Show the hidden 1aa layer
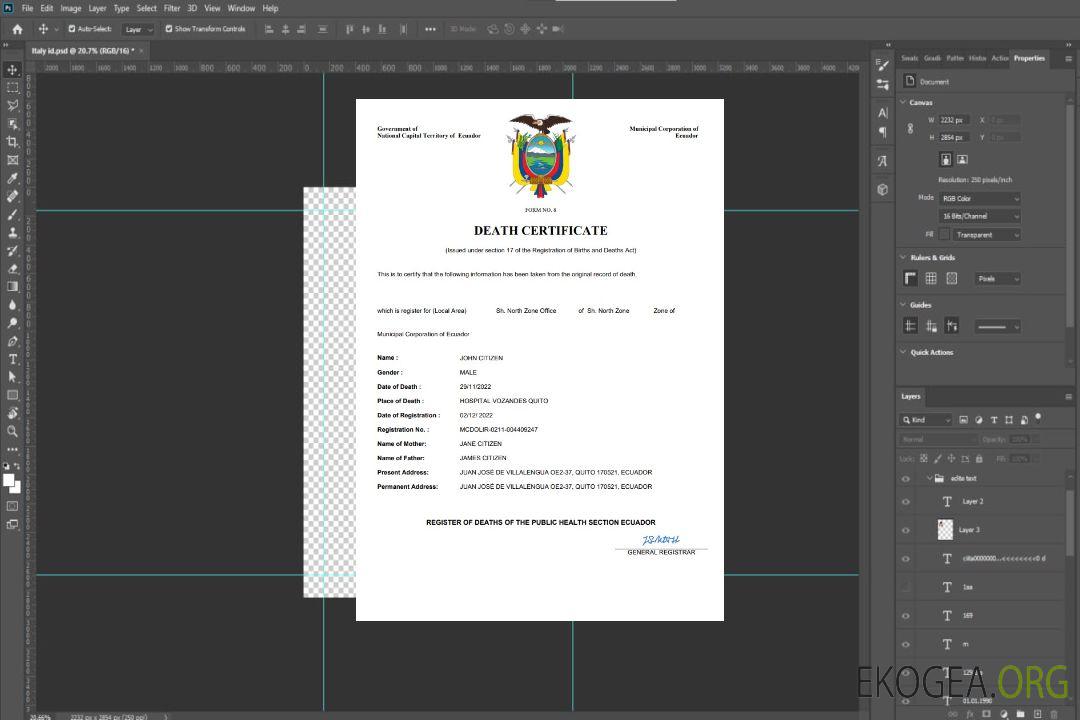Image resolution: width=1080 pixels, height=720 pixels. 906,588
